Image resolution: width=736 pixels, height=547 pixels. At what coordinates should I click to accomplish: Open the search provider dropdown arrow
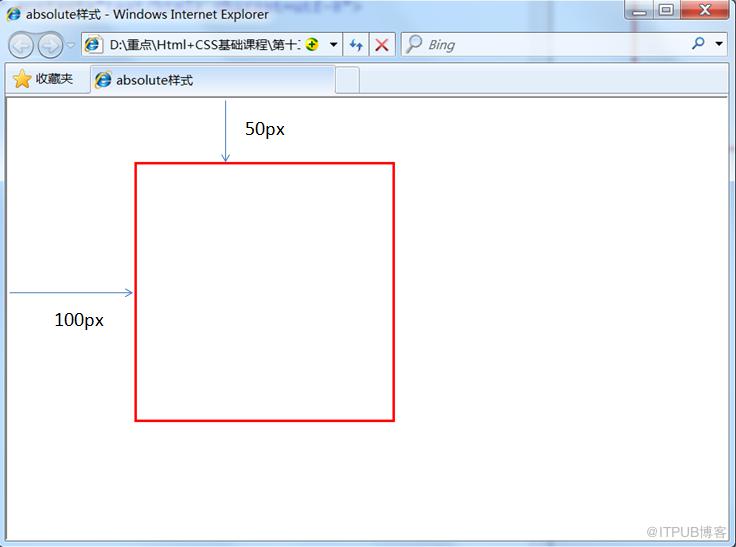point(719,44)
